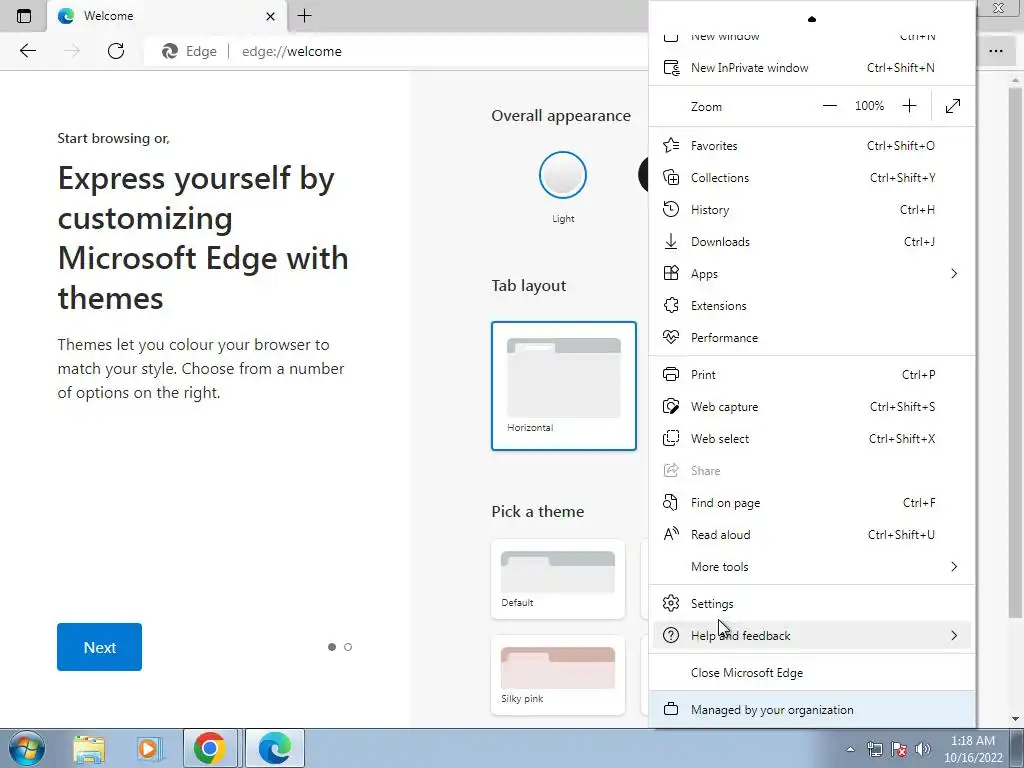Click the briefcase icon for managed organization
1024x768 pixels.
click(671, 709)
